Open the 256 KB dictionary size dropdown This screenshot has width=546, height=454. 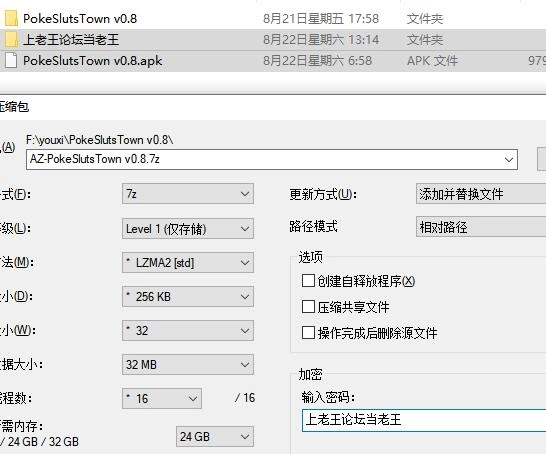pyautogui.click(x=188, y=297)
